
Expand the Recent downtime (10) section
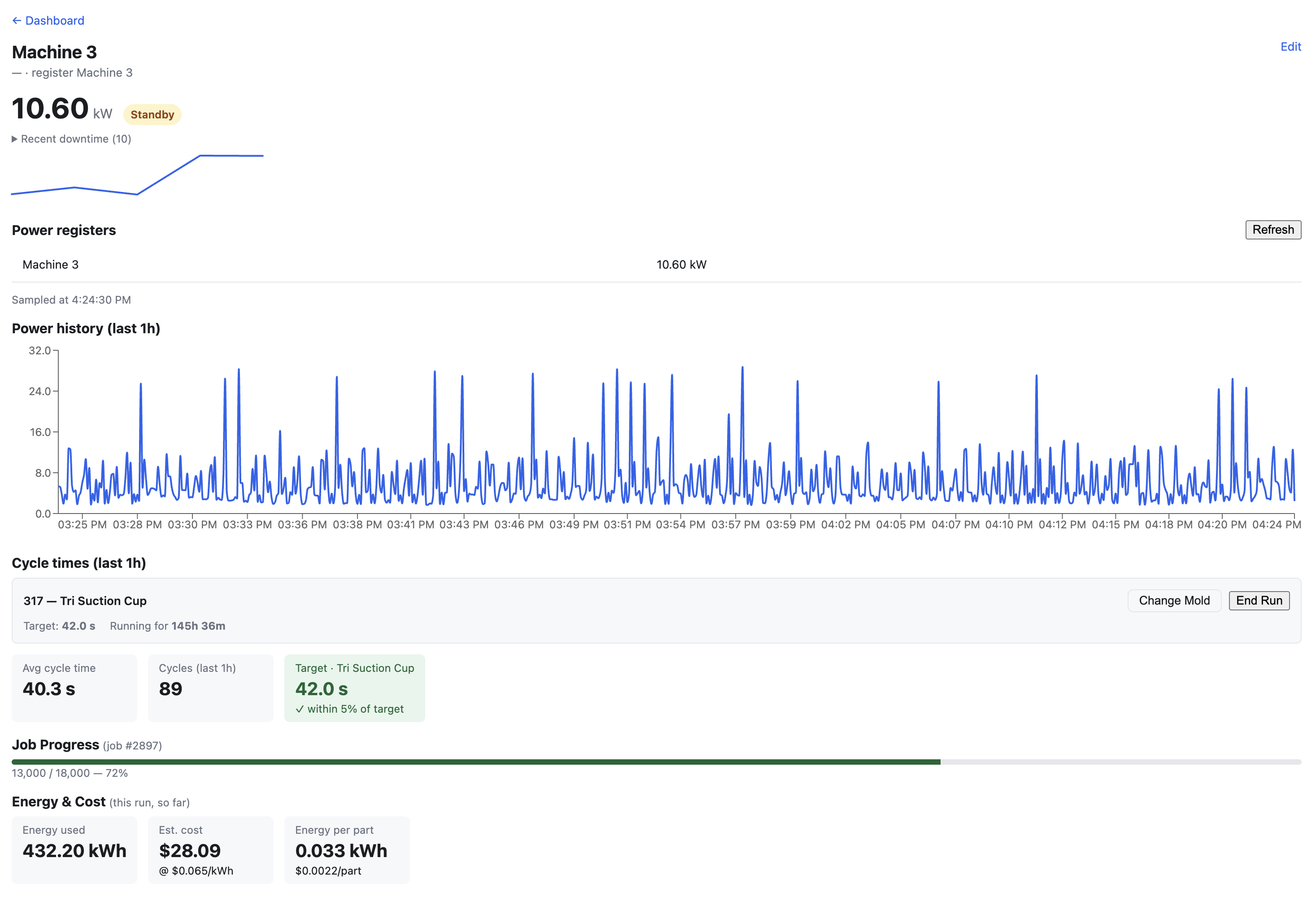point(71,139)
